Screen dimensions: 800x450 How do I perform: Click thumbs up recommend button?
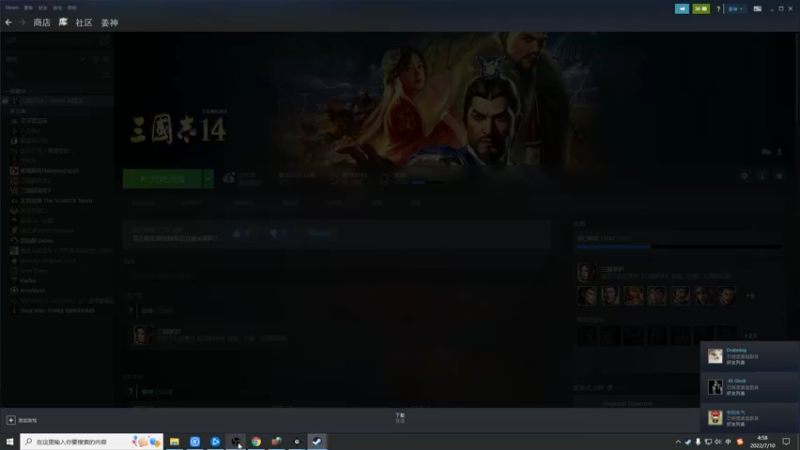point(241,233)
